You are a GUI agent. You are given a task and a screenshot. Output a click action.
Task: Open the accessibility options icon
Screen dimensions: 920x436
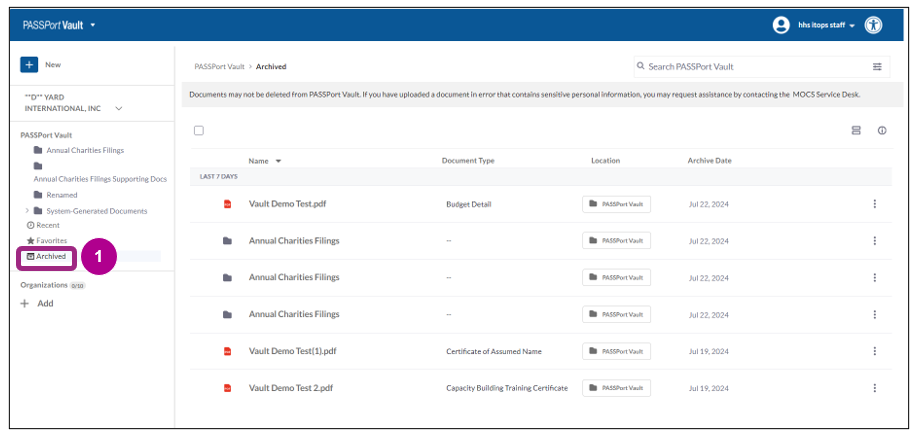(x=874, y=25)
